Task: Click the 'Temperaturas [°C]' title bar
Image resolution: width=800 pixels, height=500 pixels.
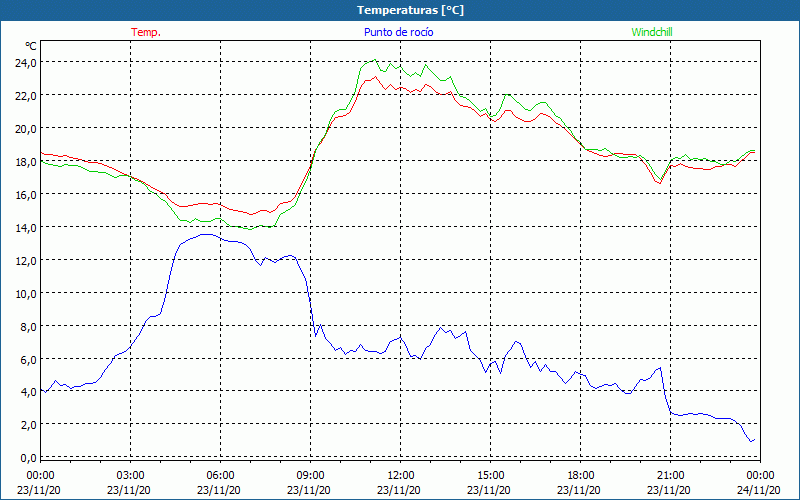Action: coord(400,10)
